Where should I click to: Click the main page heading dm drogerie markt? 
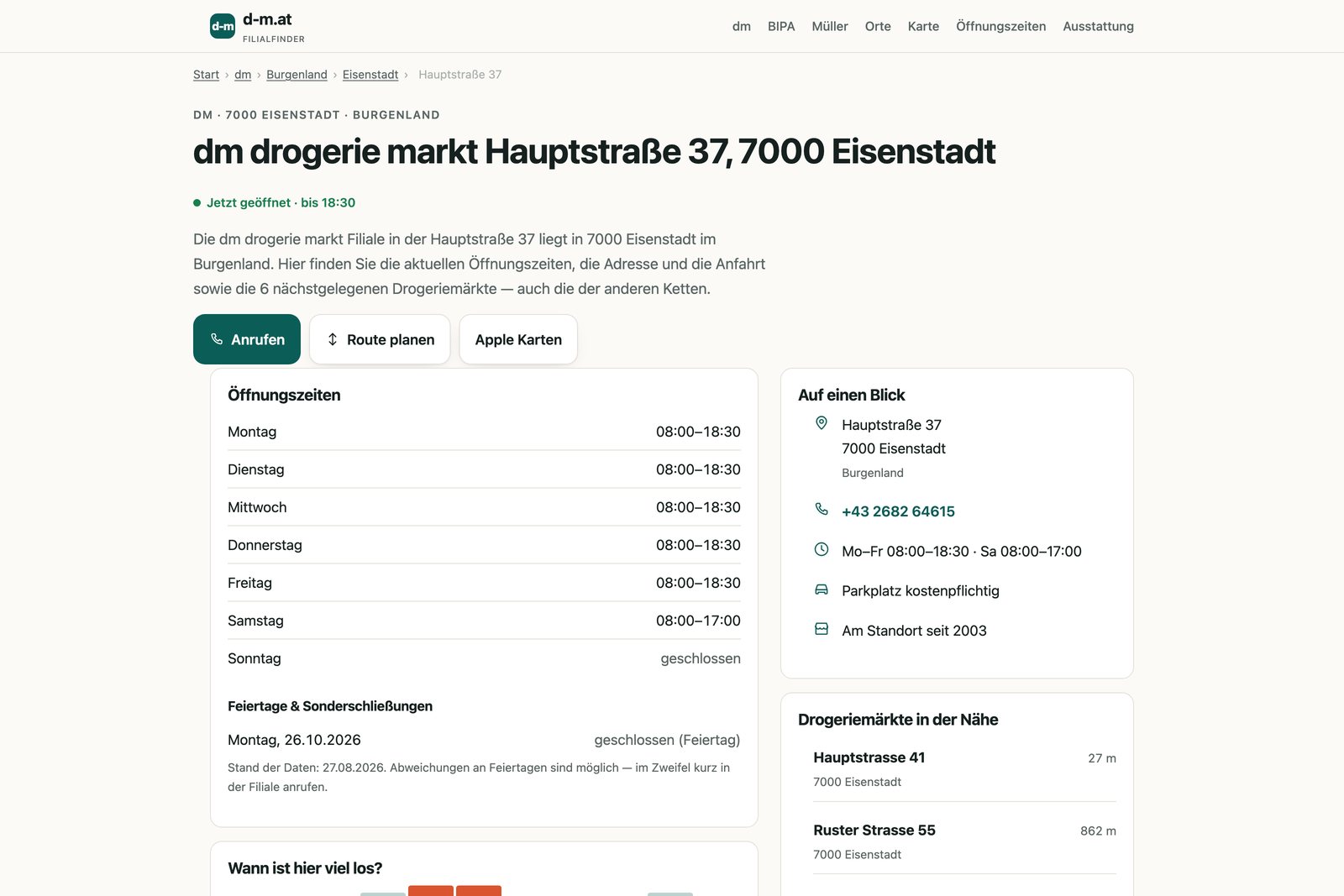coord(594,151)
